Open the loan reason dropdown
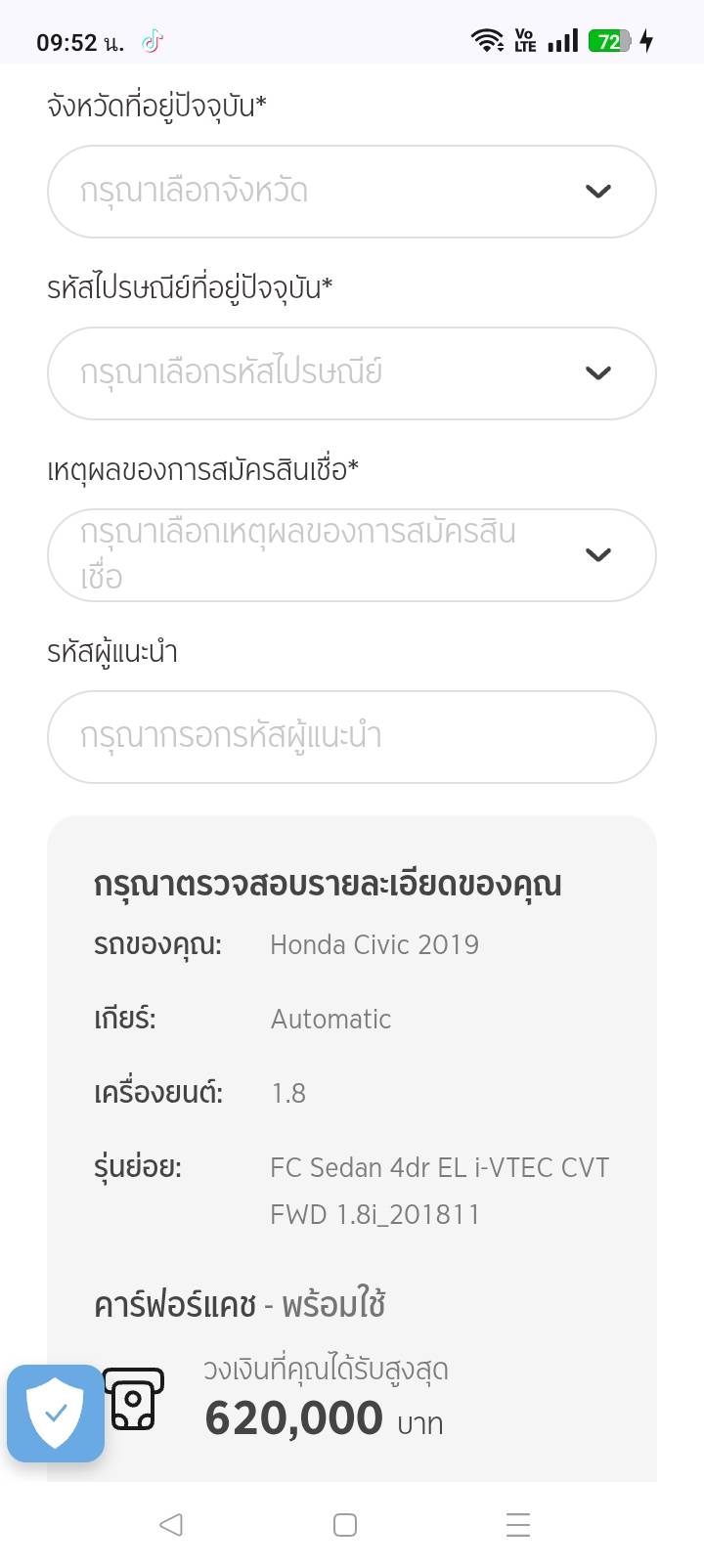This screenshot has height=1568, width=704. pyautogui.click(x=323, y=555)
